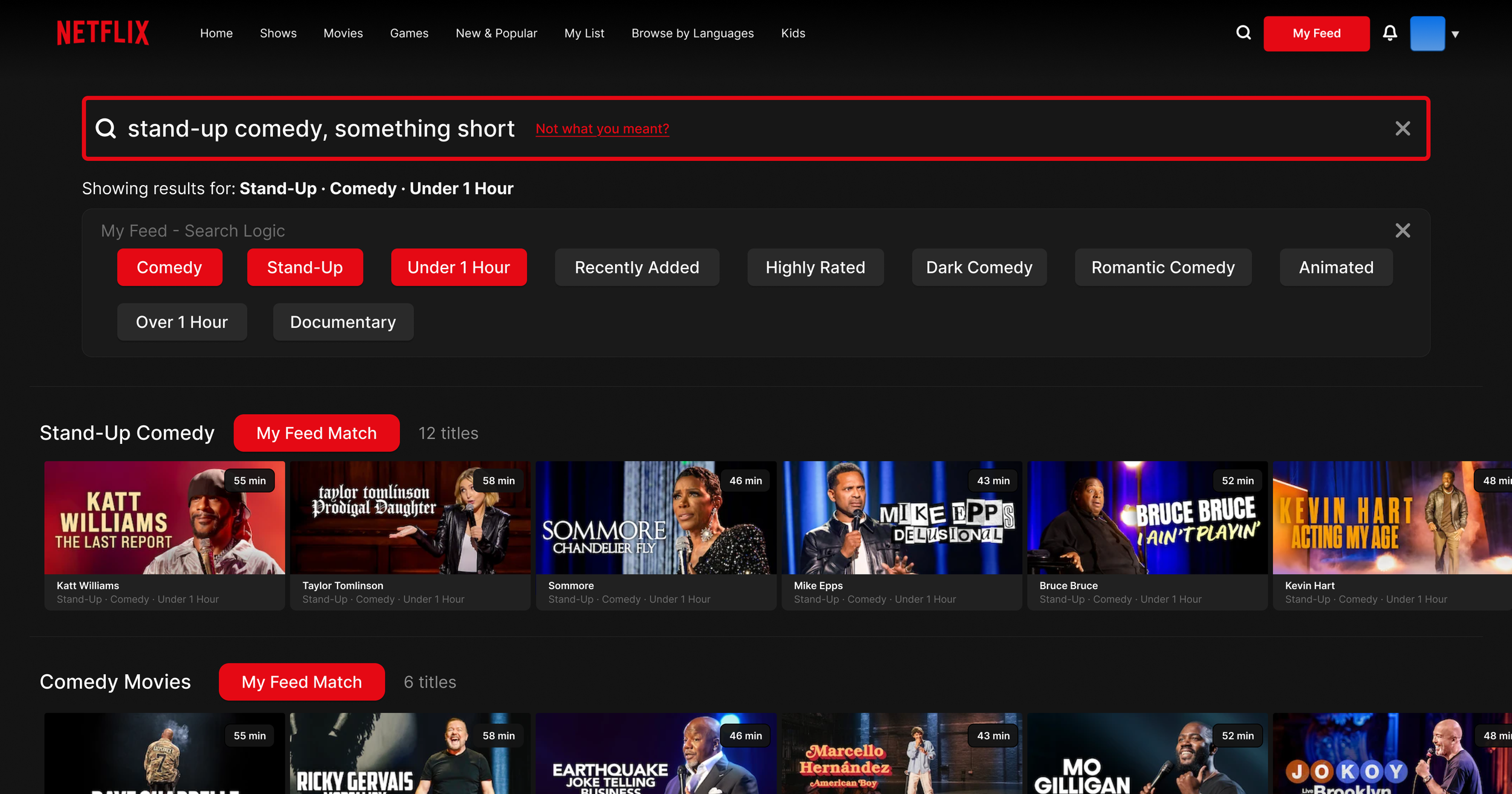Screen dimensions: 1512x794
Task: Click the '6 titles' count
Action: pos(430,682)
